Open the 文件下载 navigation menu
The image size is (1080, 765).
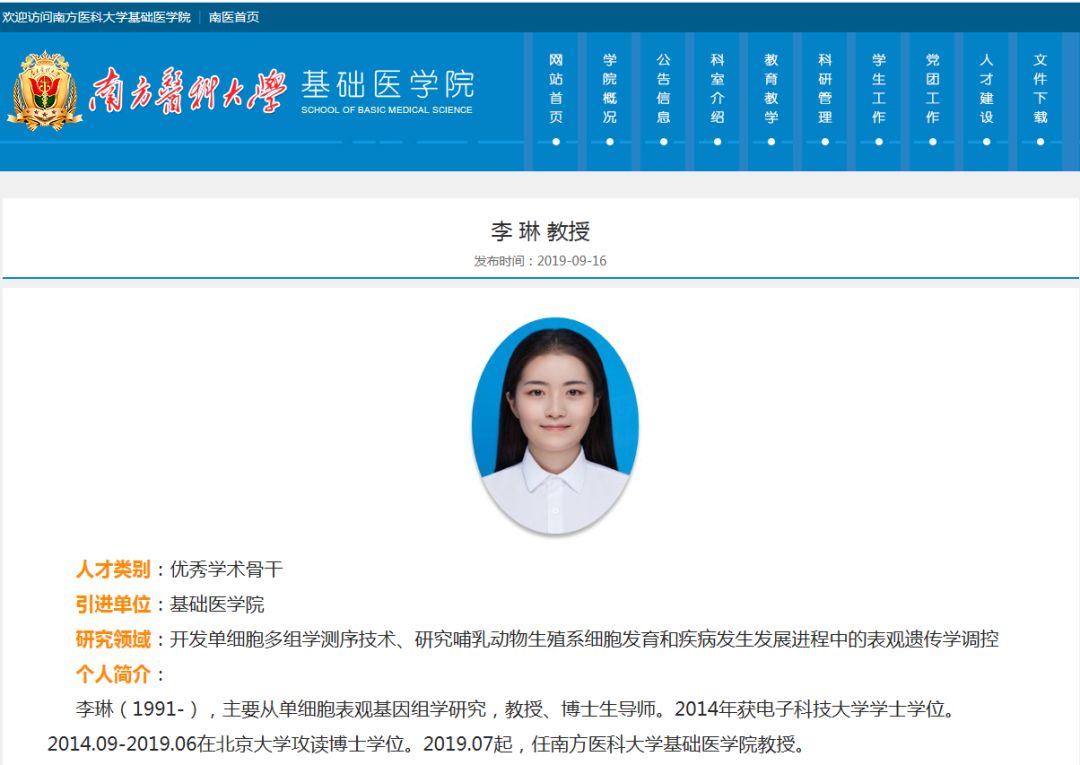[1040, 89]
